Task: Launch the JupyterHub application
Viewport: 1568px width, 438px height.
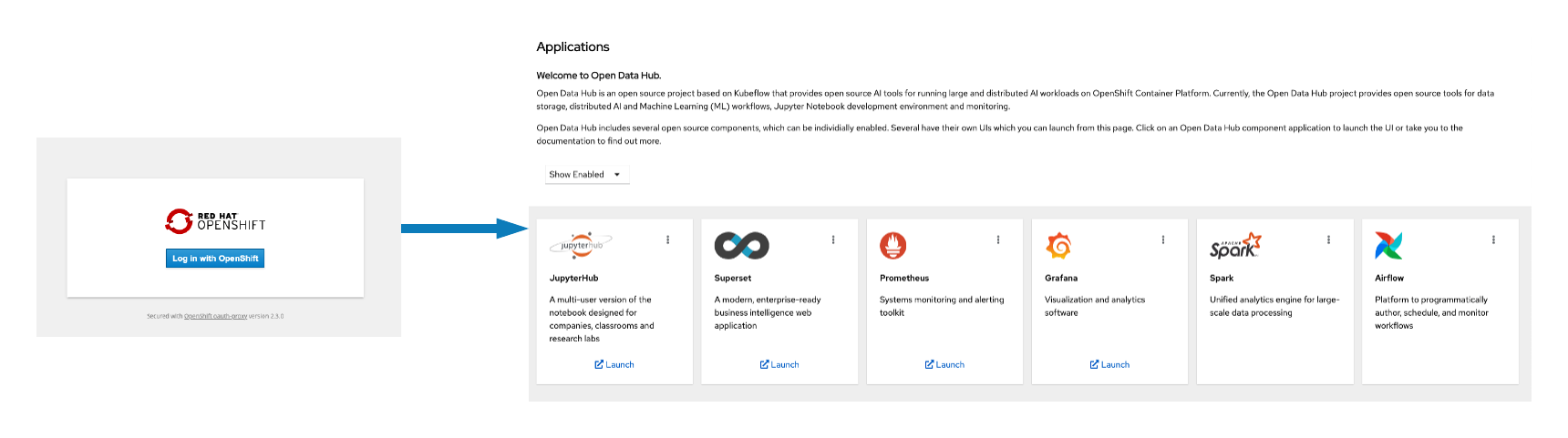Action: pyautogui.click(x=614, y=365)
